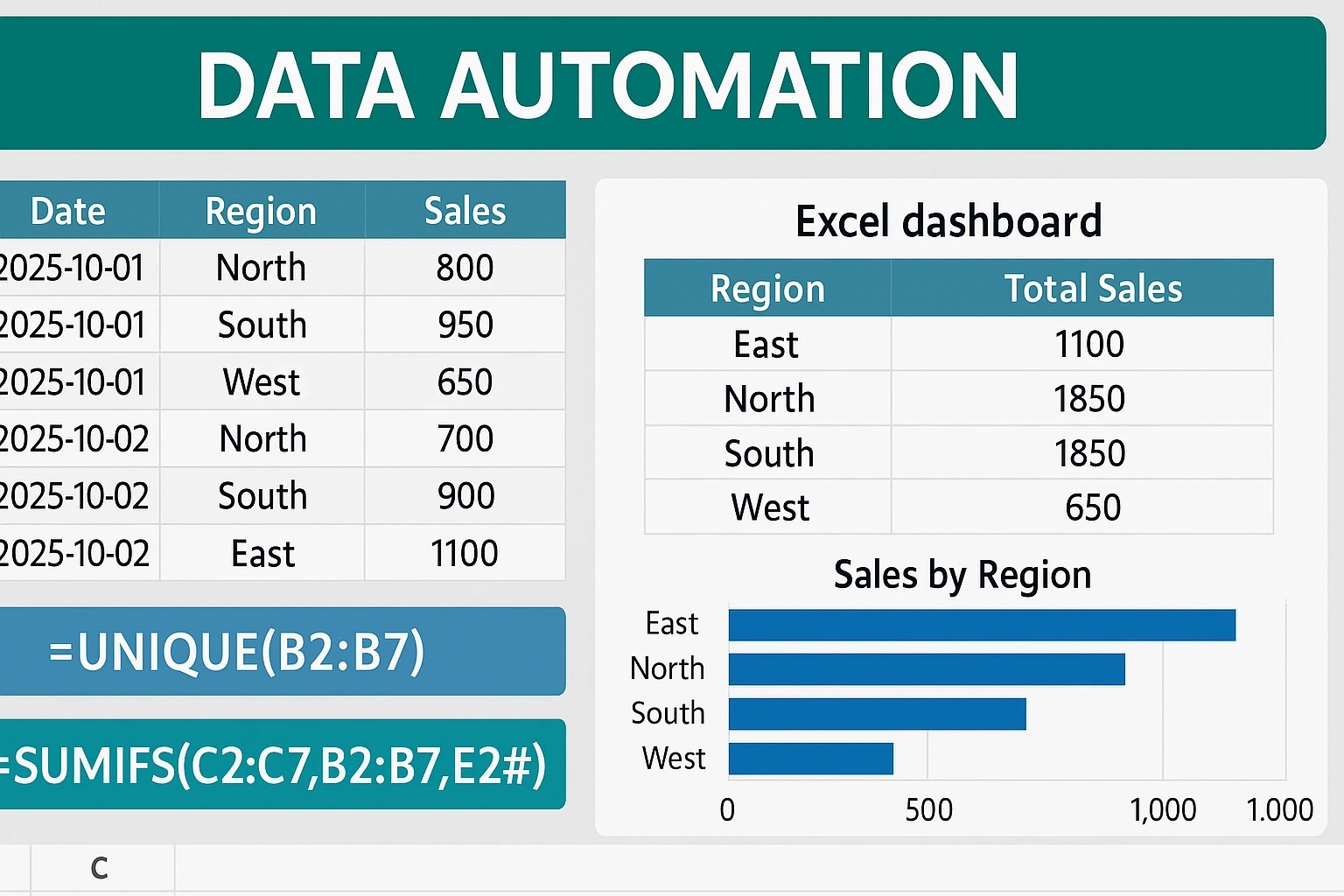
Task: Click West in the dashboard summary table
Action: [767, 507]
